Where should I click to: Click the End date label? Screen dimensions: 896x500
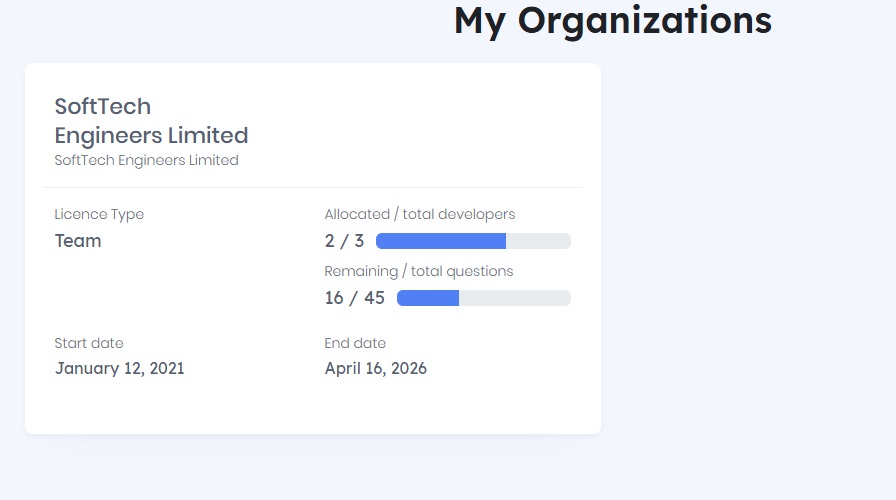(355, 343)
